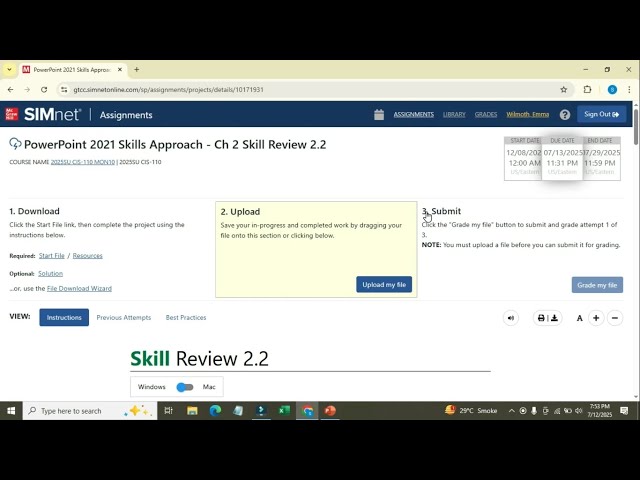The image size is (640, 480).
Task: Print instructions with the printer icon
Action: point(541,318)
